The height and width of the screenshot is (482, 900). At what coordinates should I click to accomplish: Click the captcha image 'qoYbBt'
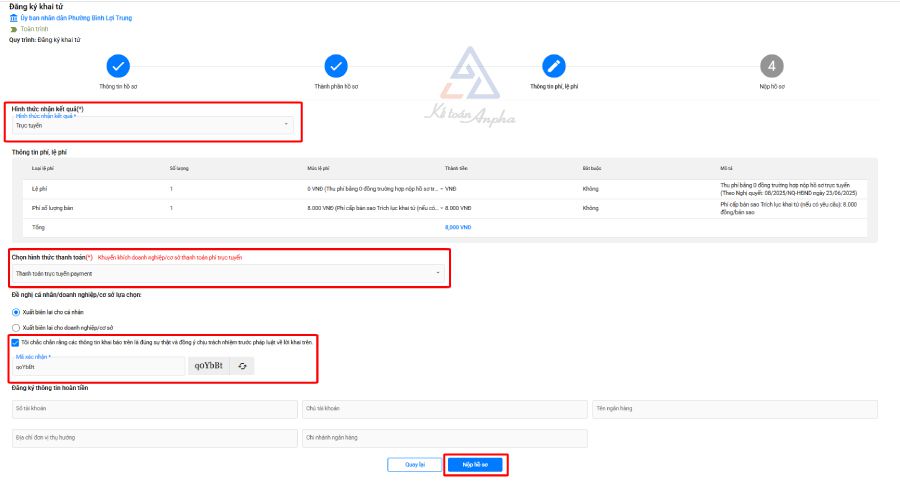pos(209,366)
